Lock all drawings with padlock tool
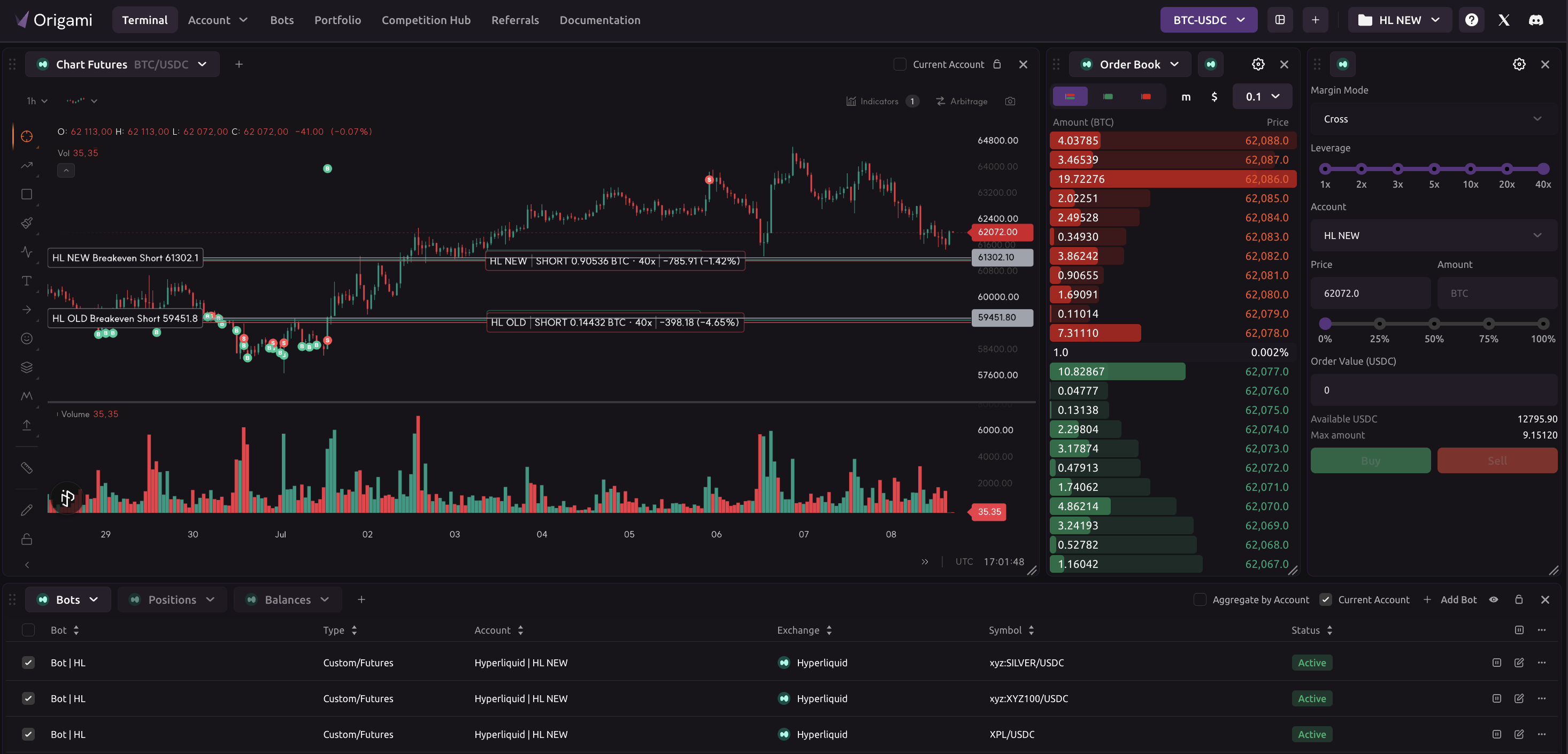Image resolution: width=1568 pixels, height=754 pixels. click(27, 539)
